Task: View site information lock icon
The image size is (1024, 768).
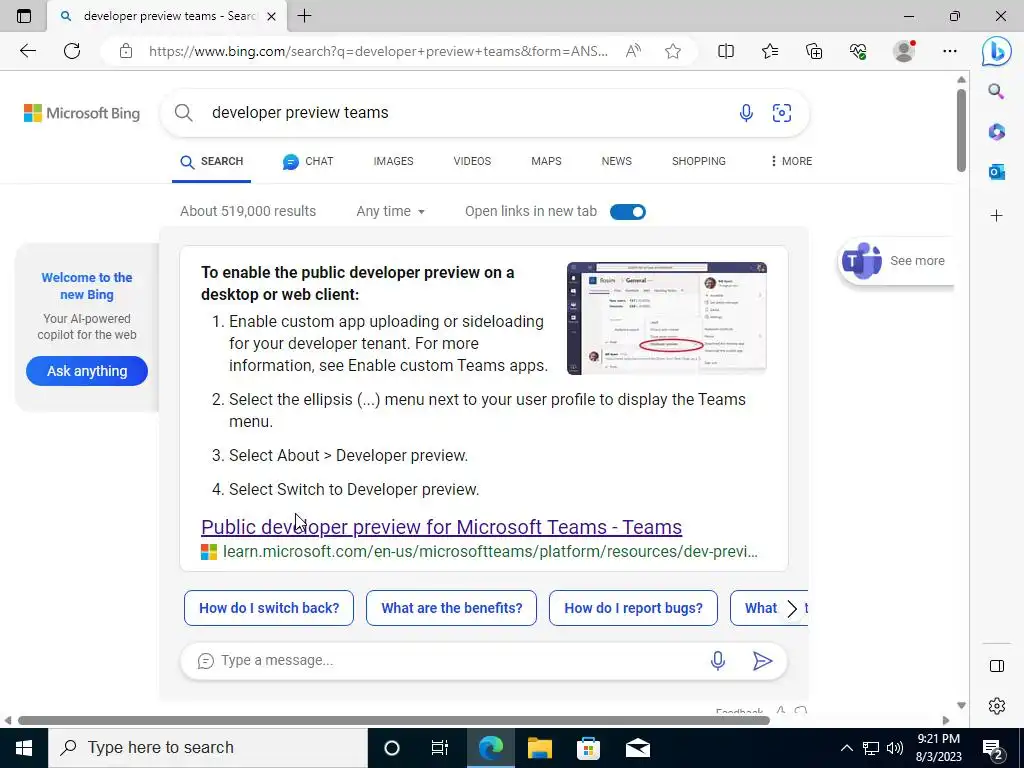Action: (126, 51)
